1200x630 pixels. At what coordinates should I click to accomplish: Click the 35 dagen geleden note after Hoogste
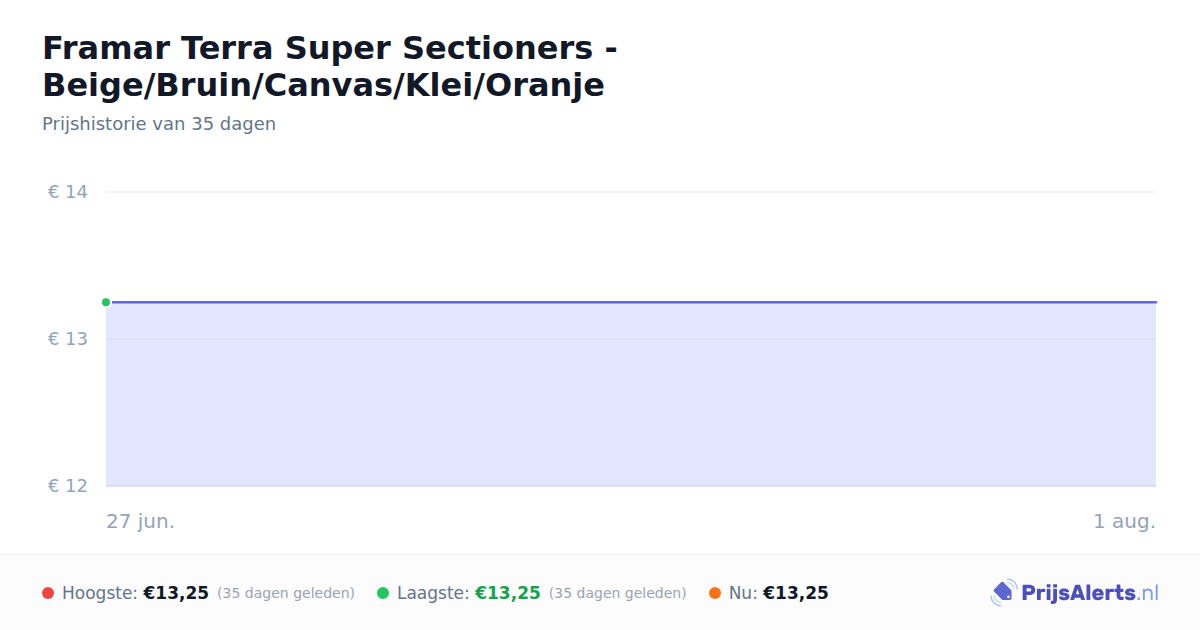[286, 593]
